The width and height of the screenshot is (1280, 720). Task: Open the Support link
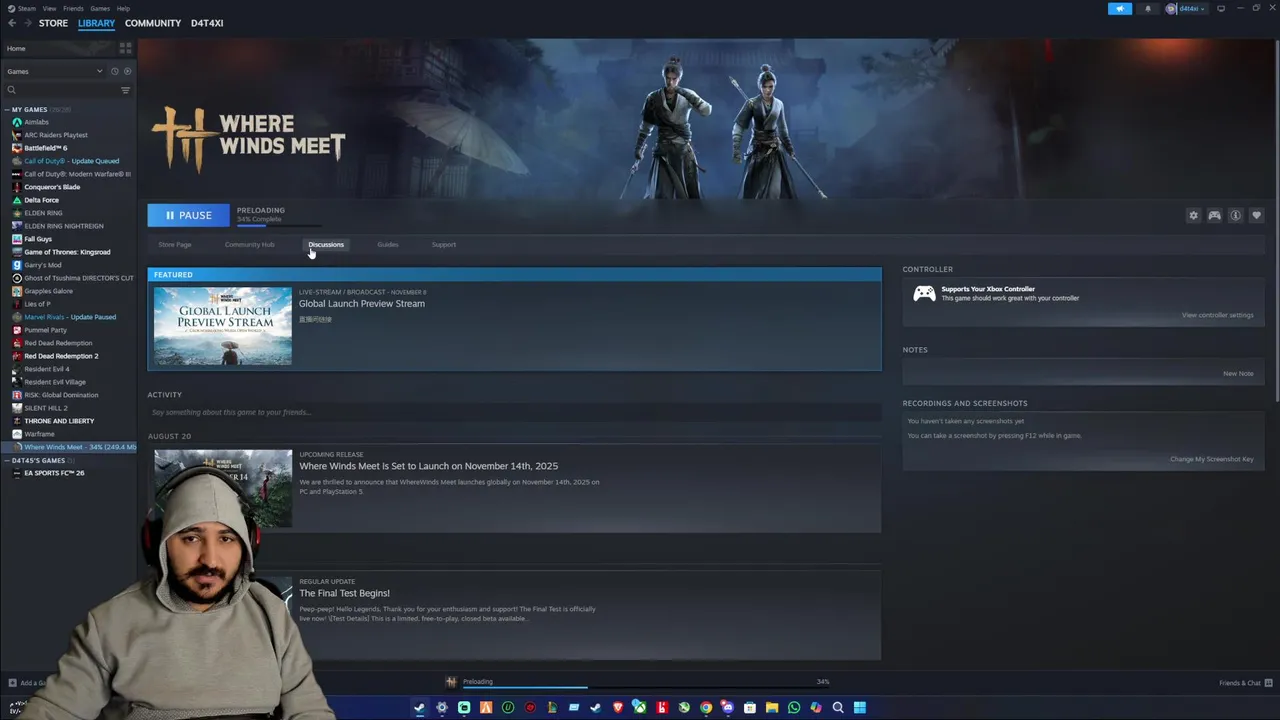tap(444, 244)
